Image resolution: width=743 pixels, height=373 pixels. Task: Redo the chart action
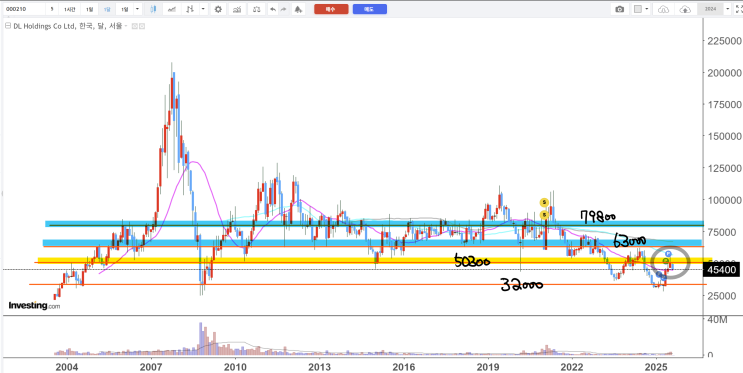click(x=283, y=9)
